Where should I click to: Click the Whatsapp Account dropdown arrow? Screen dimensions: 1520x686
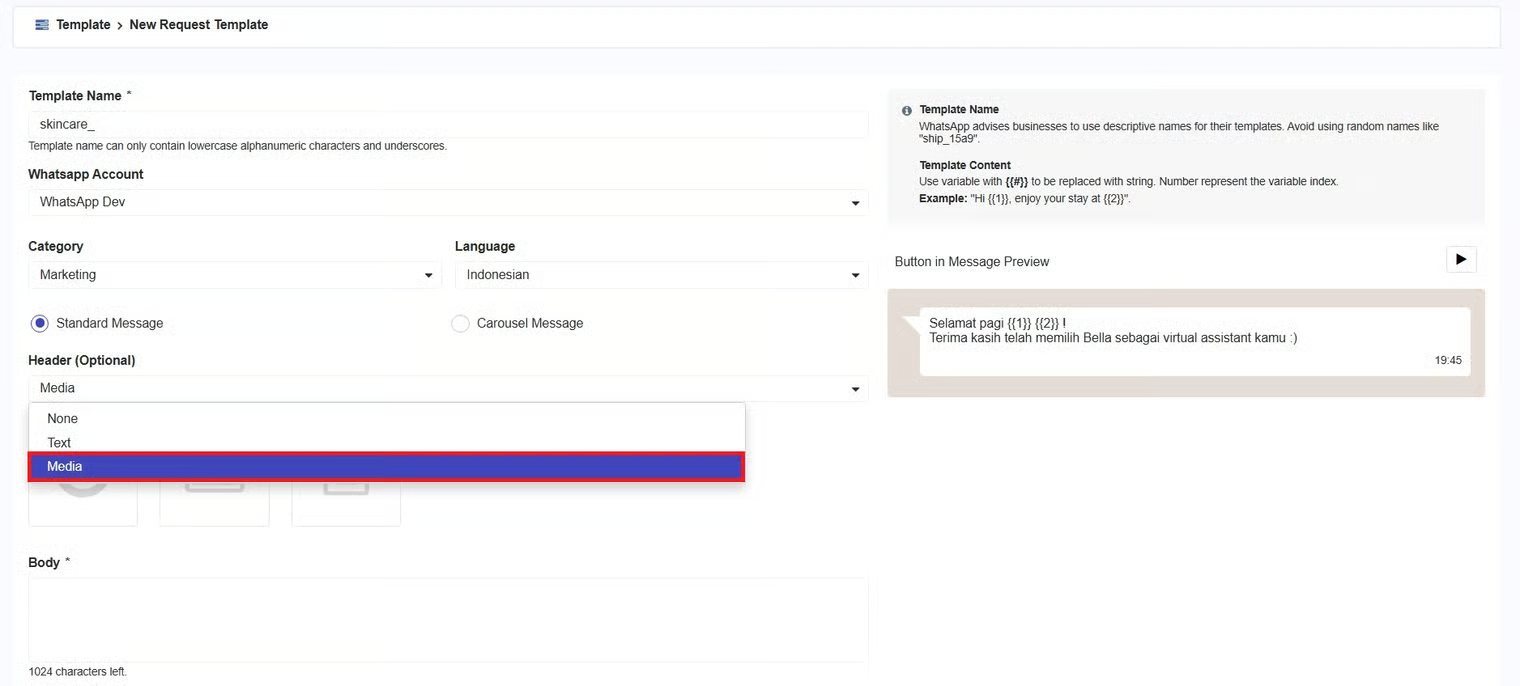coord(855,203)
